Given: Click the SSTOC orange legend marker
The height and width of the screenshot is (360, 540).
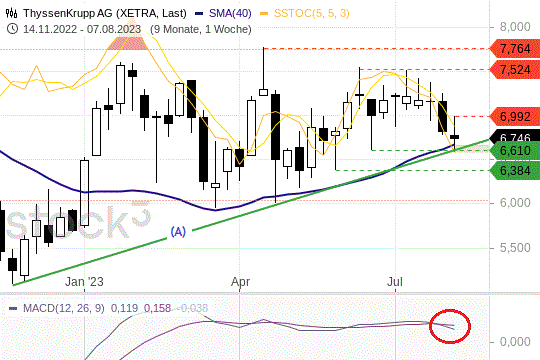Looking at the screenshot, I should 264,14.
